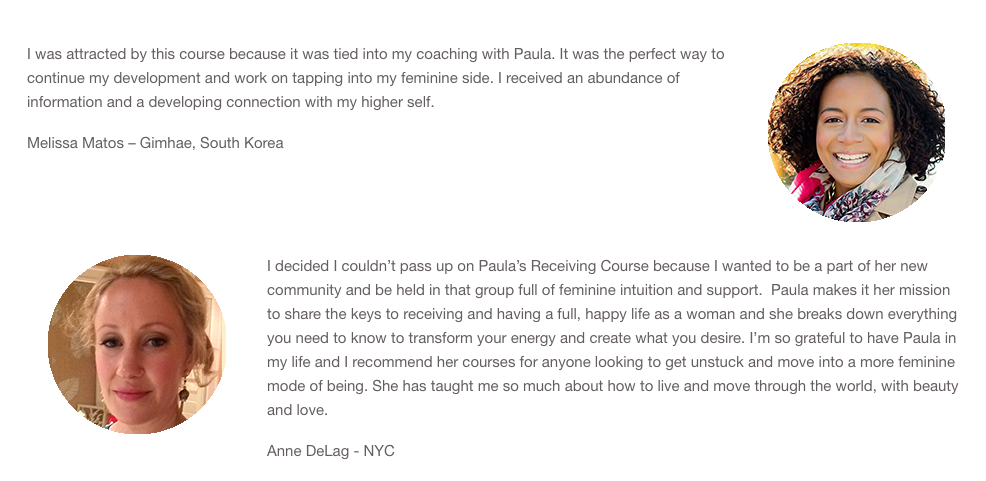Screen dimensions: 986x481
Task: Click the word "Paula." in Melissa's first line
Action: 535,54
